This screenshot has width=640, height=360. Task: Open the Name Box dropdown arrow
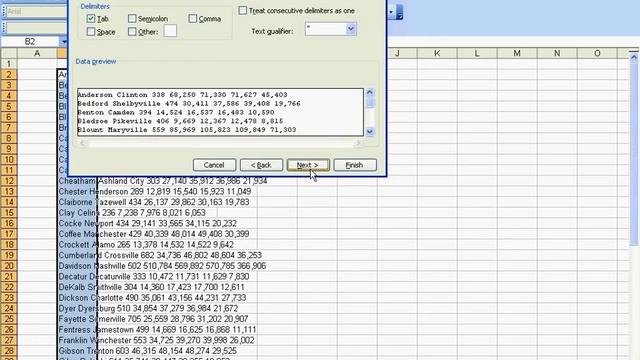click(x=64, y=41)
